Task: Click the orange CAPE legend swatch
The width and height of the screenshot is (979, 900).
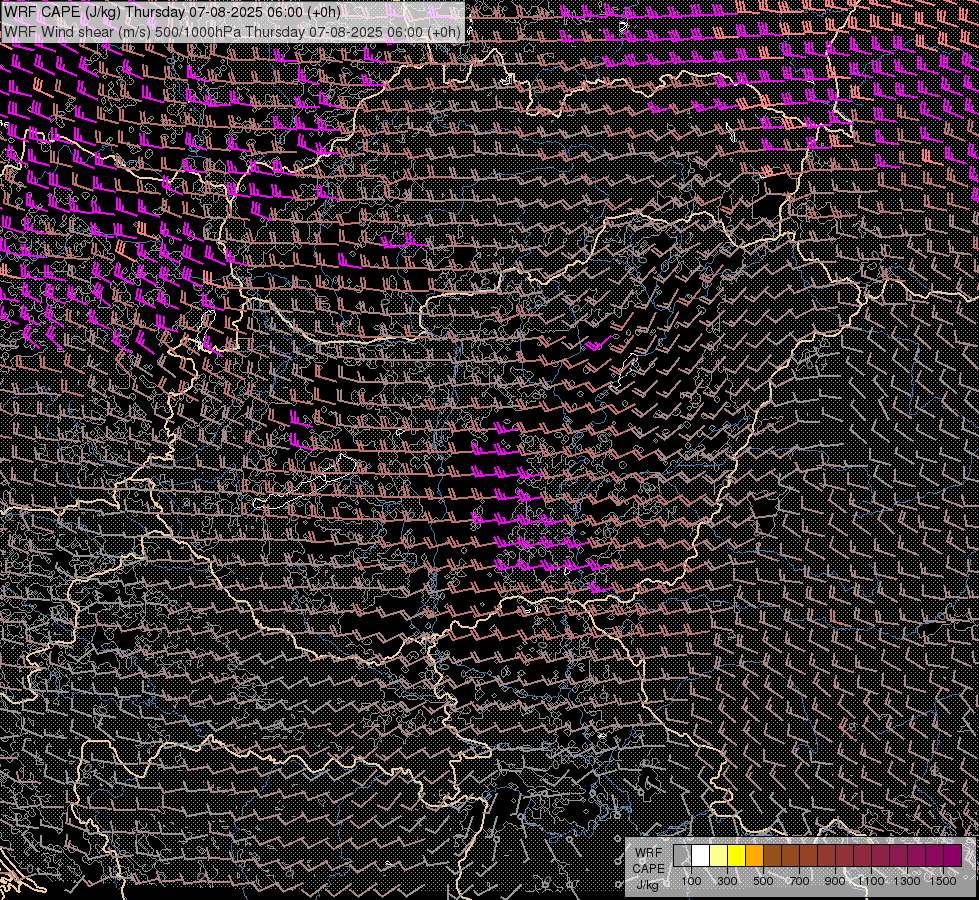Action: (754, 856)
